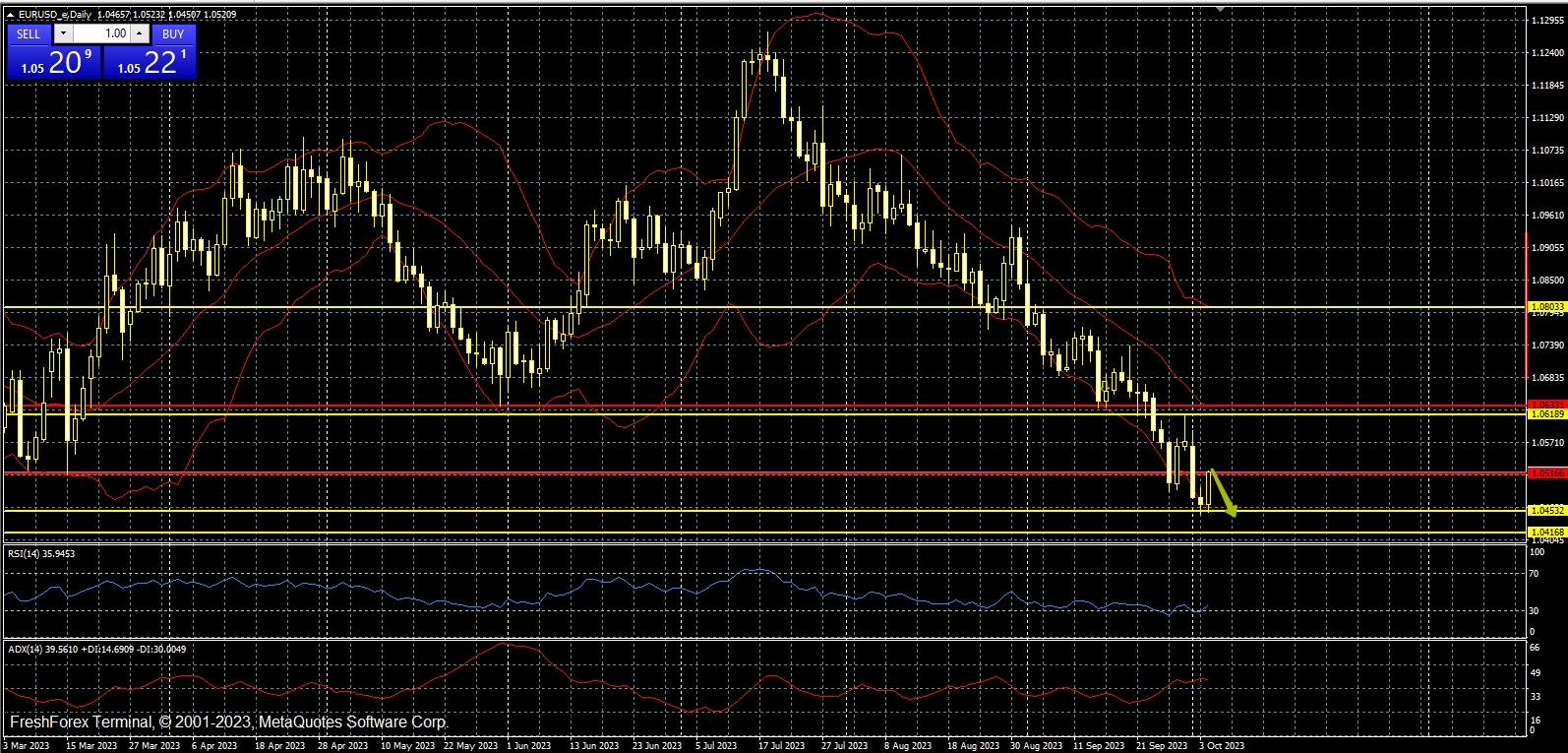Click the 1.00 volume input field
Screen dimensions: 1568x753
coord(102,33)
